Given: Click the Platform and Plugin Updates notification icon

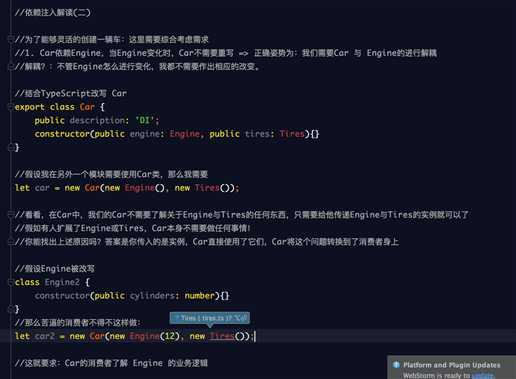Looking at the screenshot, I should coord(396,365).
